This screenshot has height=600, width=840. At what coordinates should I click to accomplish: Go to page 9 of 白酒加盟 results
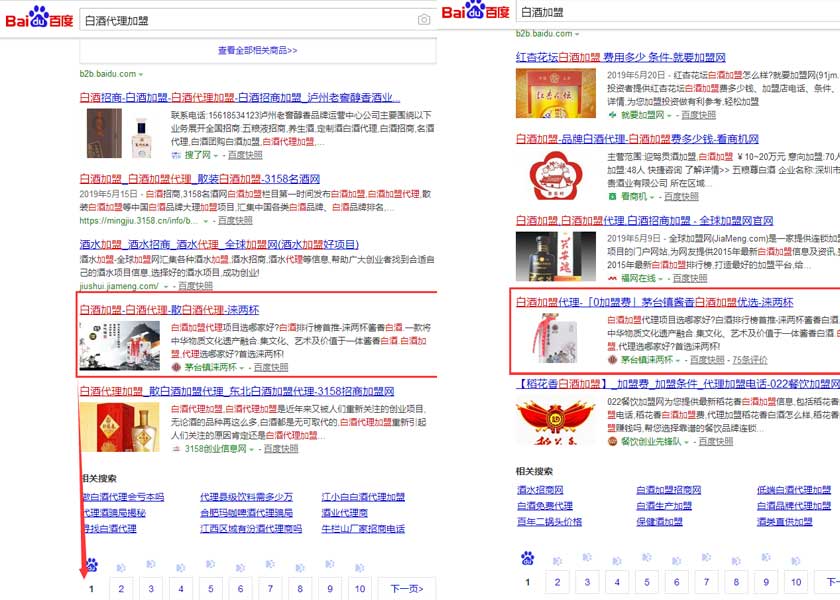pos(766,582)
